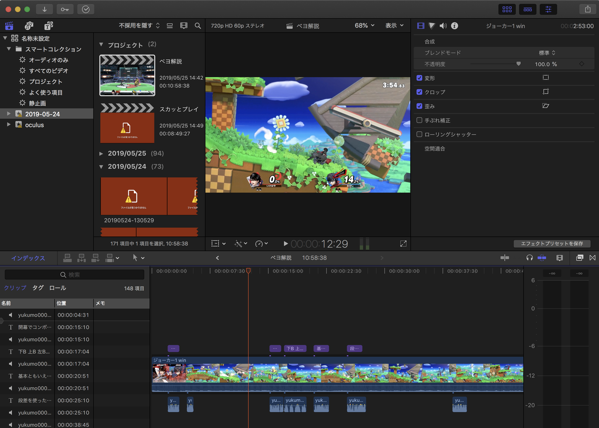Open the ブレンドモード 標準 dropdown
The image size is (599, 428).
547,53
